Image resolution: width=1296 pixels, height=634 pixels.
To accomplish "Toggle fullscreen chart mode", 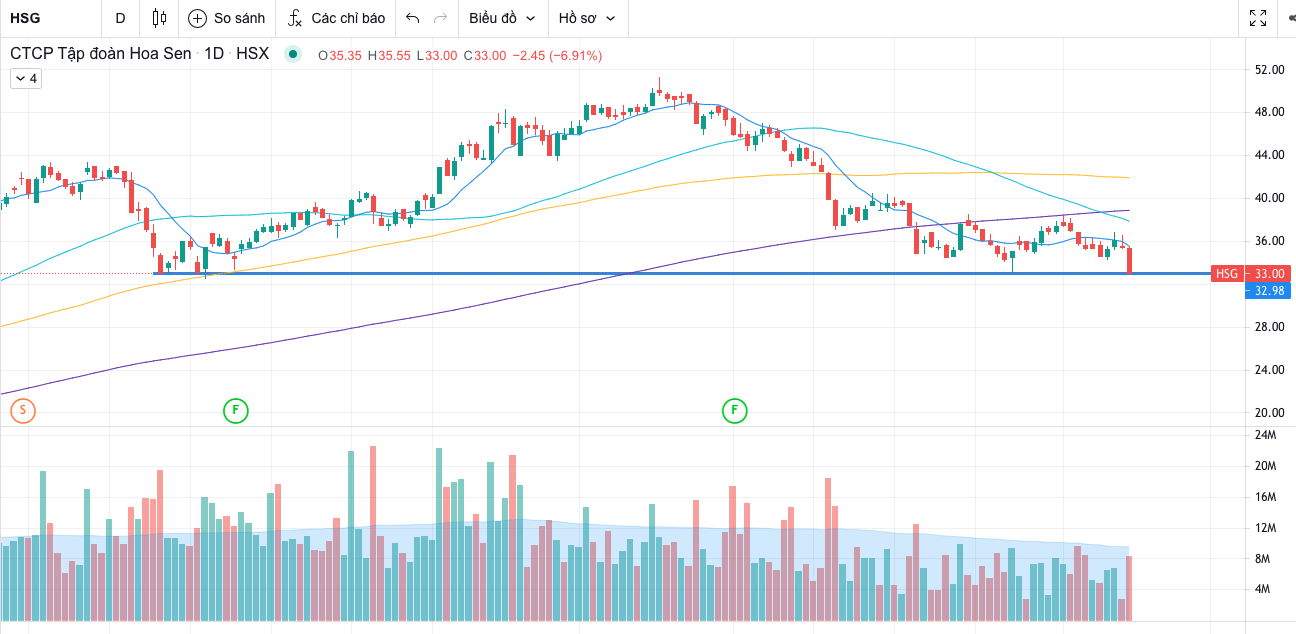I will point(1259,18).
